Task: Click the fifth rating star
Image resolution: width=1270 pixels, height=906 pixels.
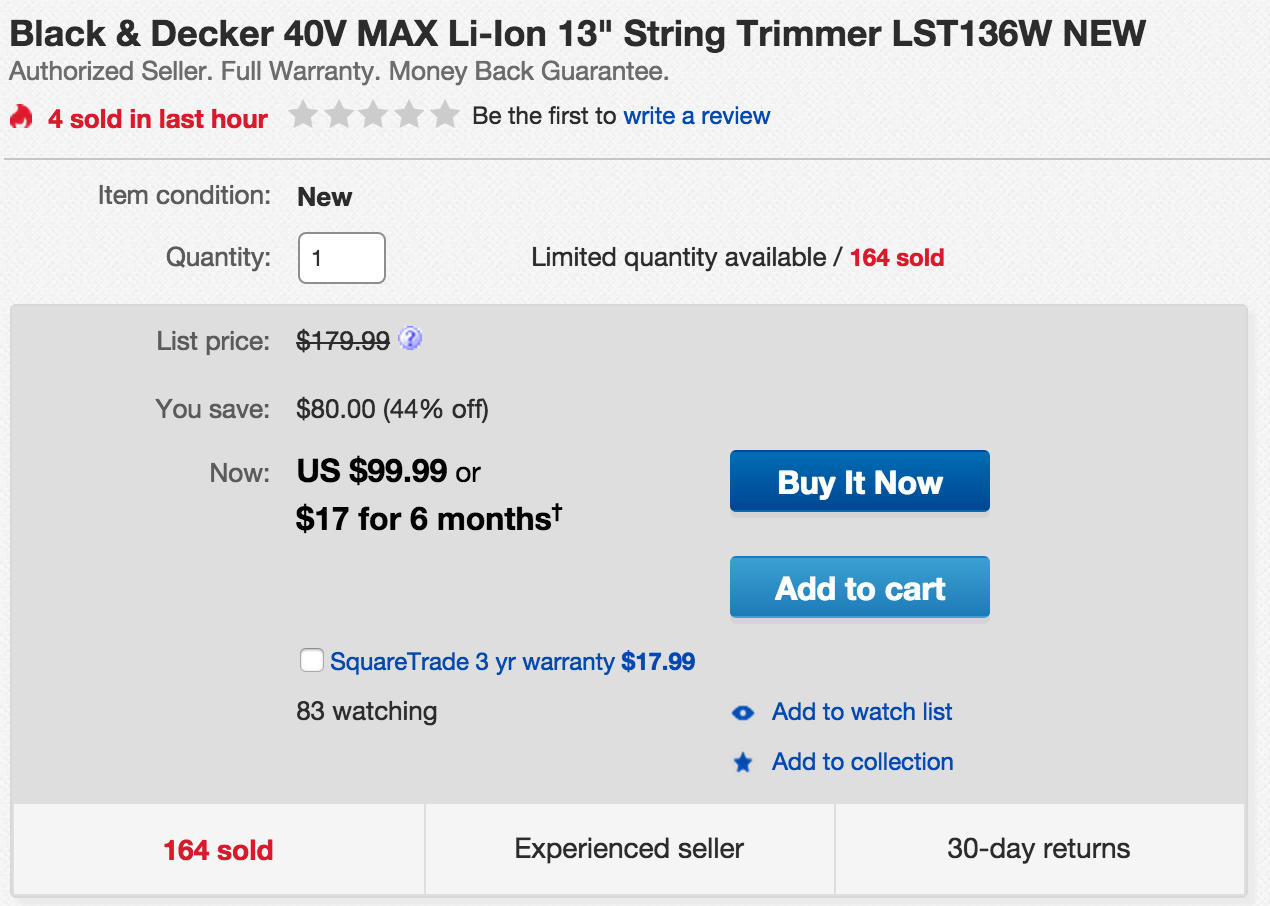Action: 445,116
